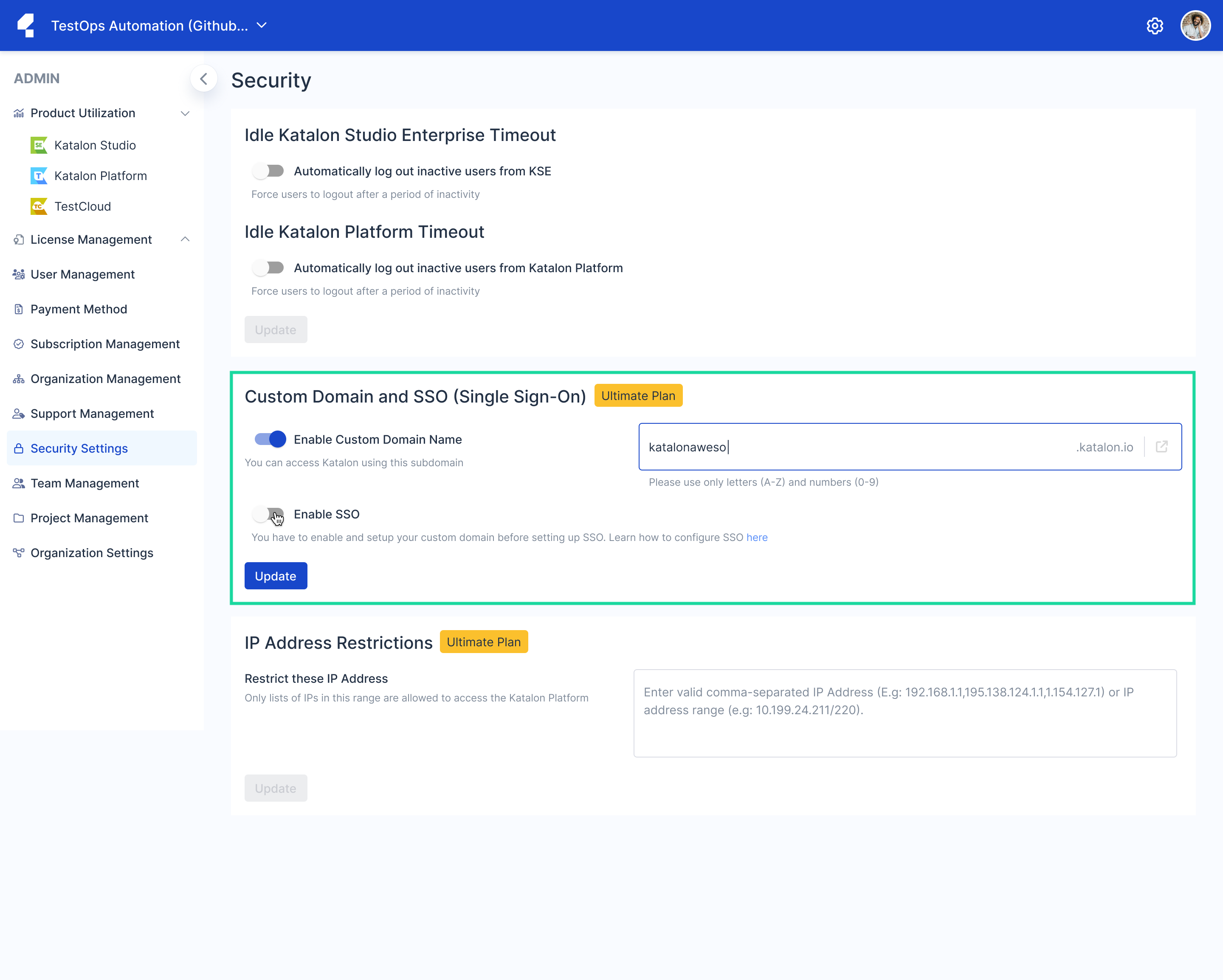Open the SSO configuration 'here' link
This screenshot has width=1223, height=980.
coord(757,537)
